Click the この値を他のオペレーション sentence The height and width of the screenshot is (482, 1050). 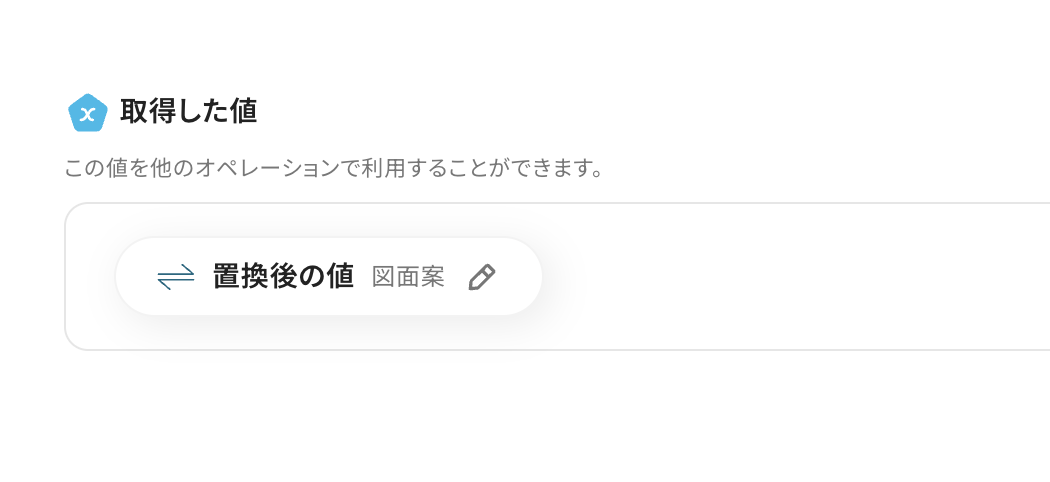click(334, 168)
